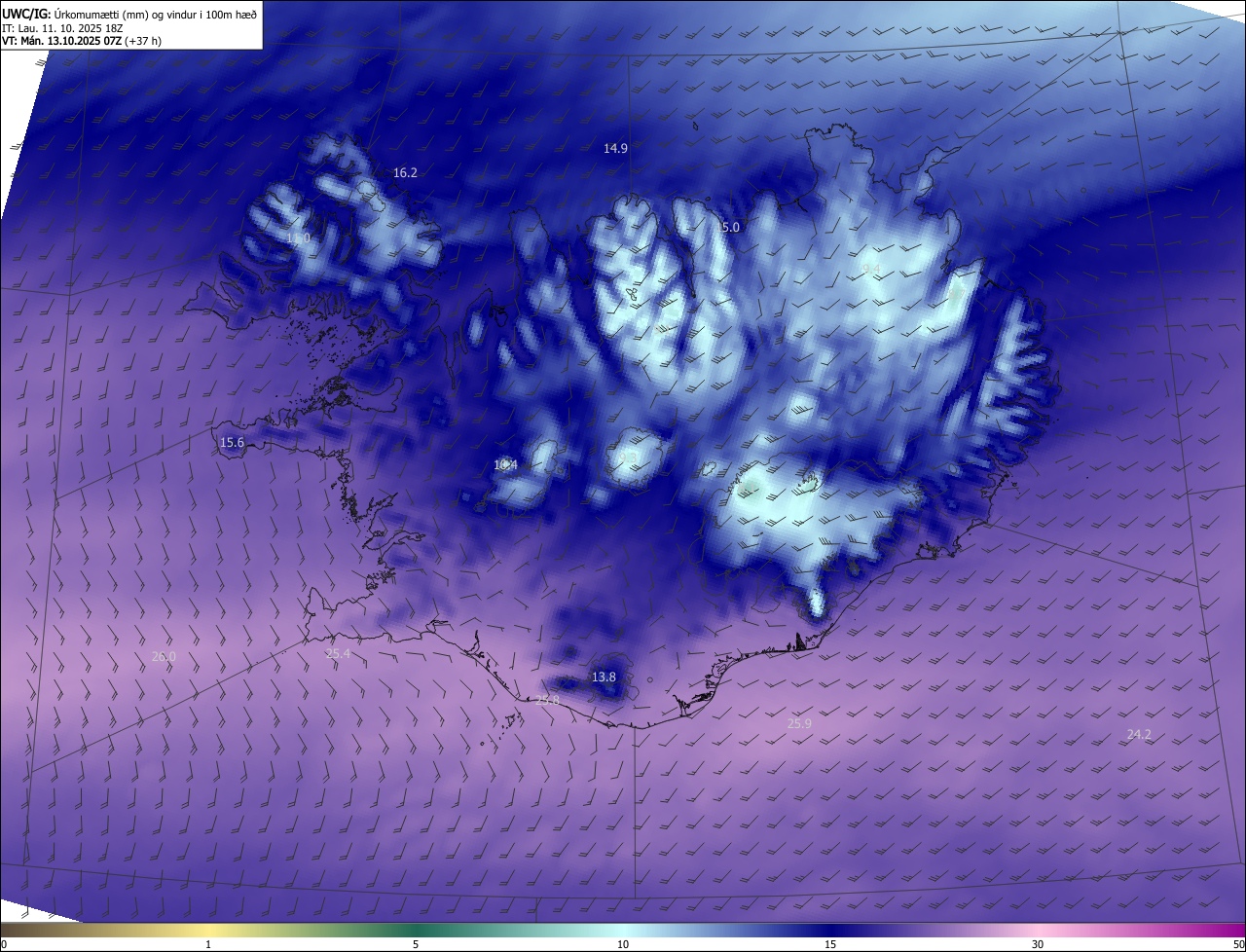
Task: Click the 16.2 value label
Action: pyautogui.click(x=405, y=173)
